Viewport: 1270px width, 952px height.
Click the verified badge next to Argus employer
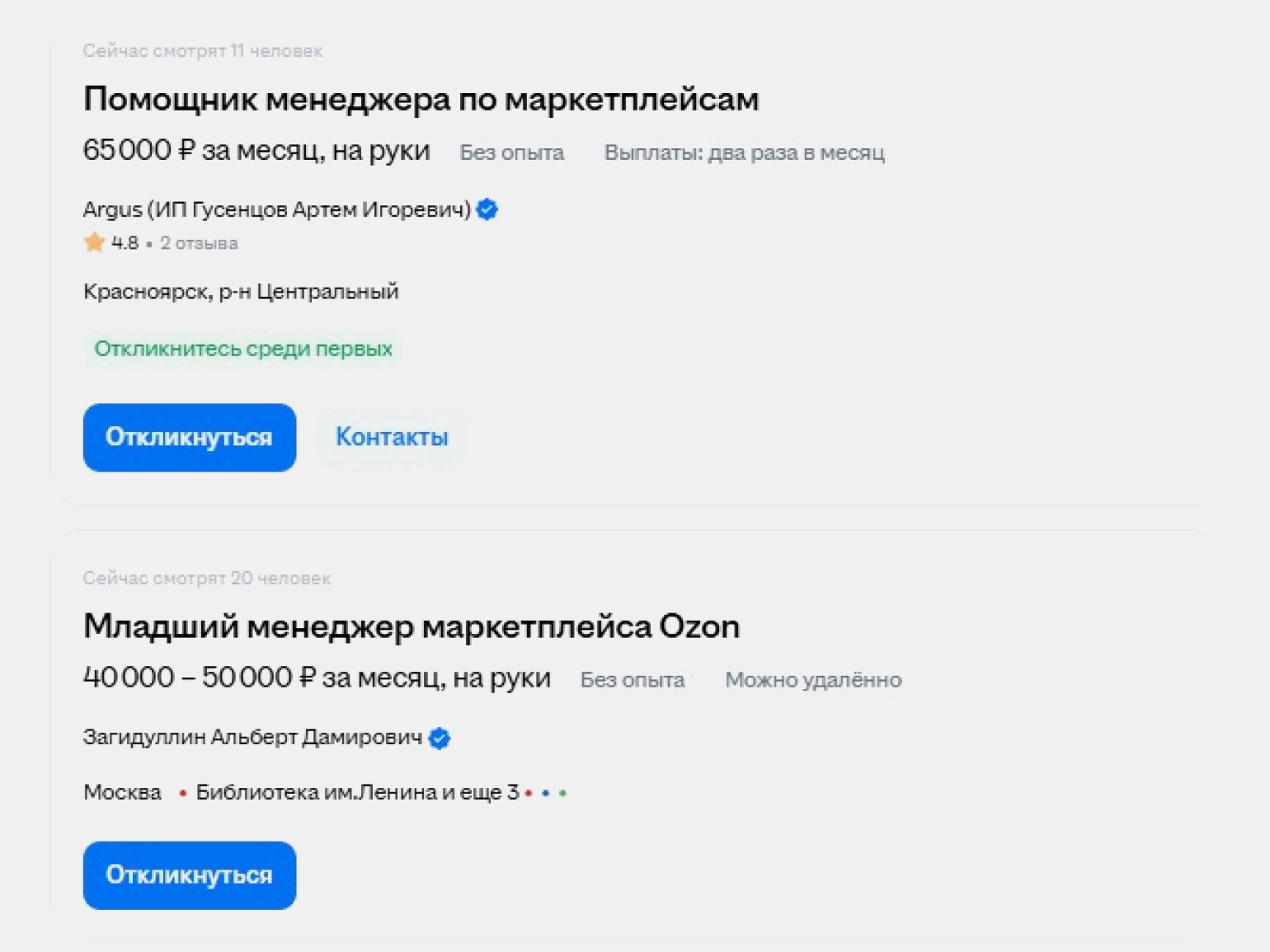point(487,210)
